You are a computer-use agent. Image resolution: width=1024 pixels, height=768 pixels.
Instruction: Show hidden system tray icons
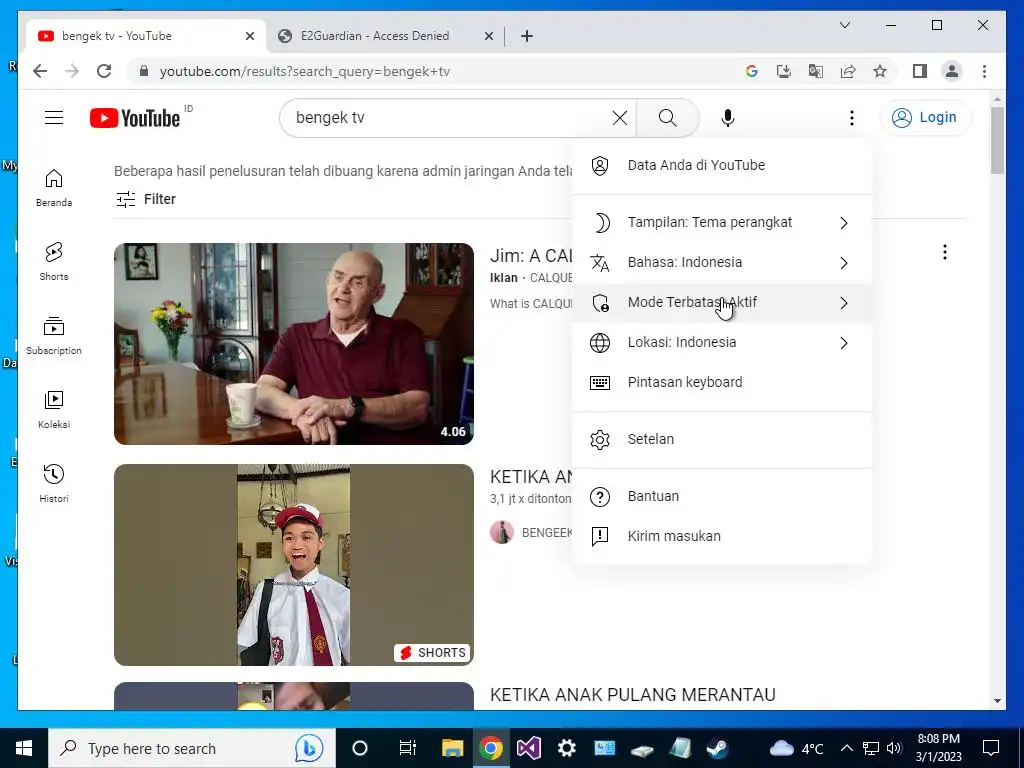846,748
